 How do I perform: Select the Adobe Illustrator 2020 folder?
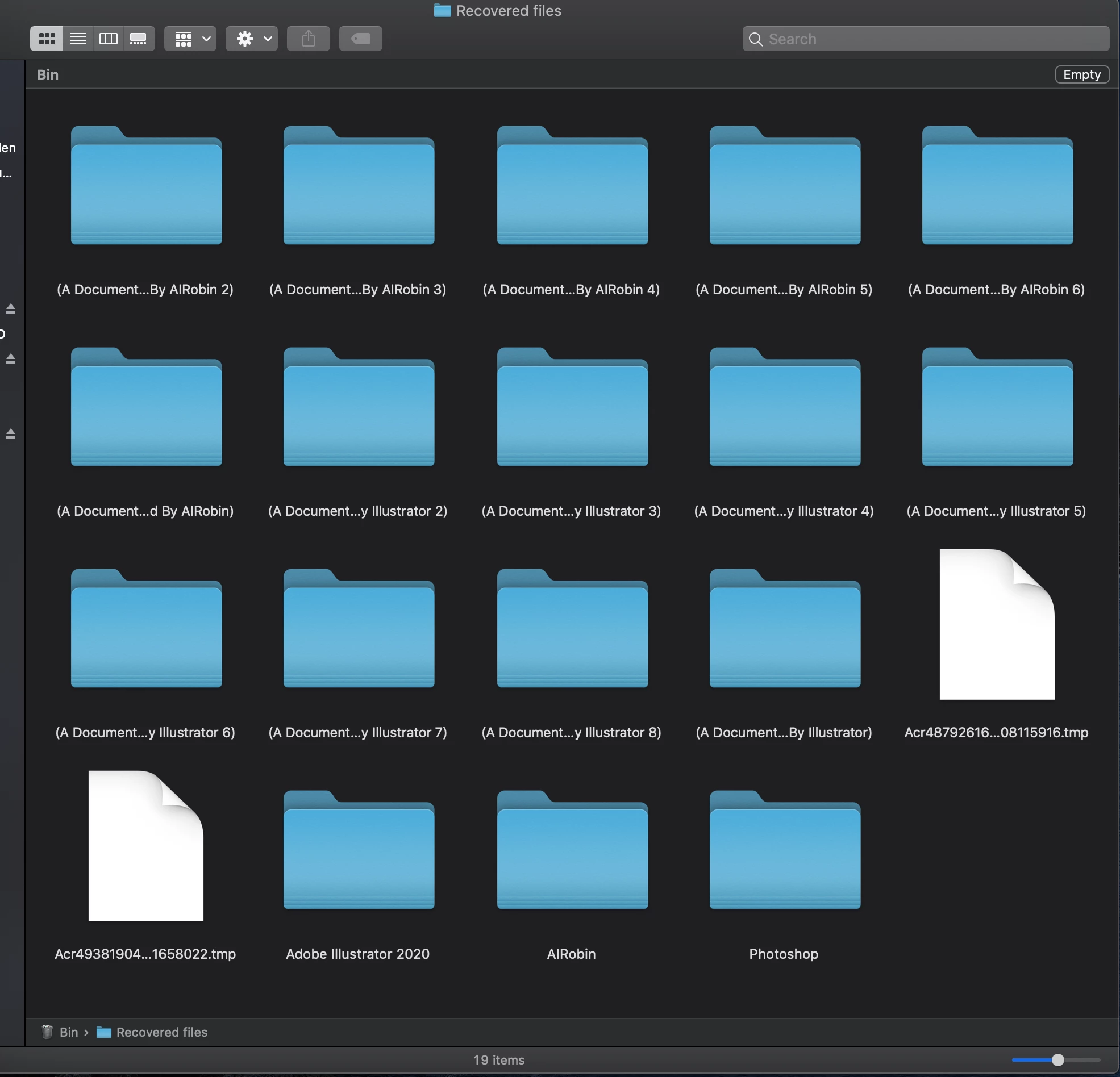click(359, 851)
